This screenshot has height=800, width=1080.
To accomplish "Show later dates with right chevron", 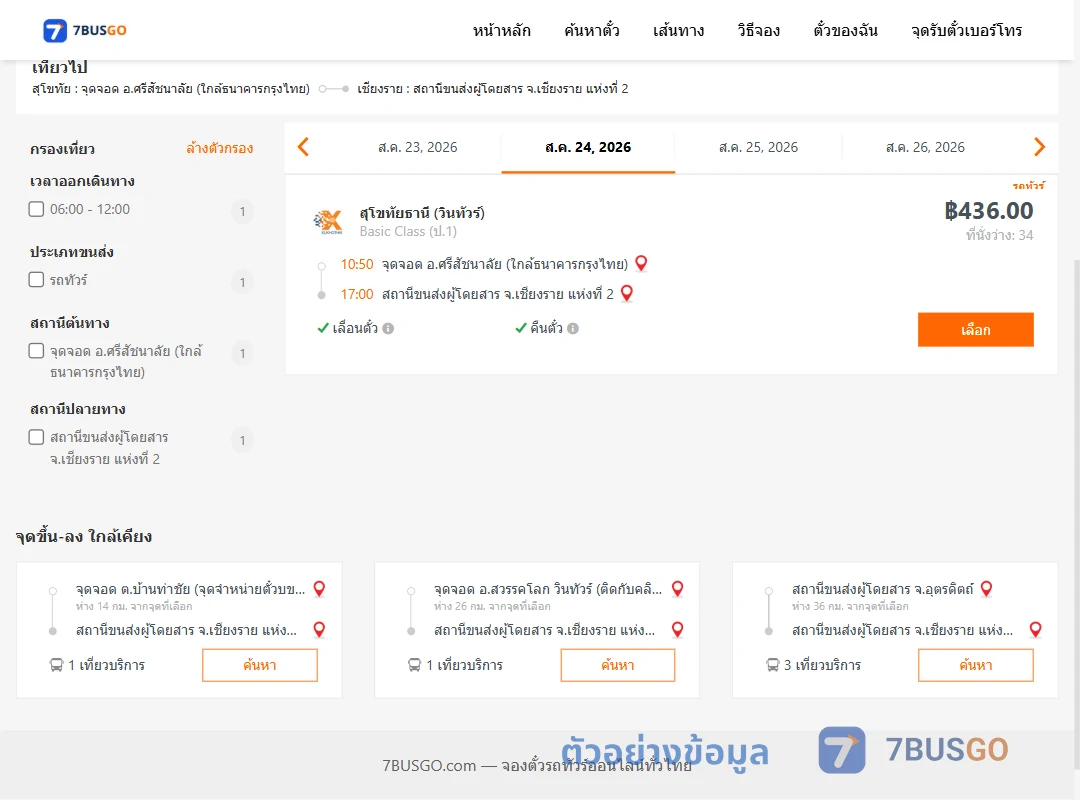I will [1039, 147].
